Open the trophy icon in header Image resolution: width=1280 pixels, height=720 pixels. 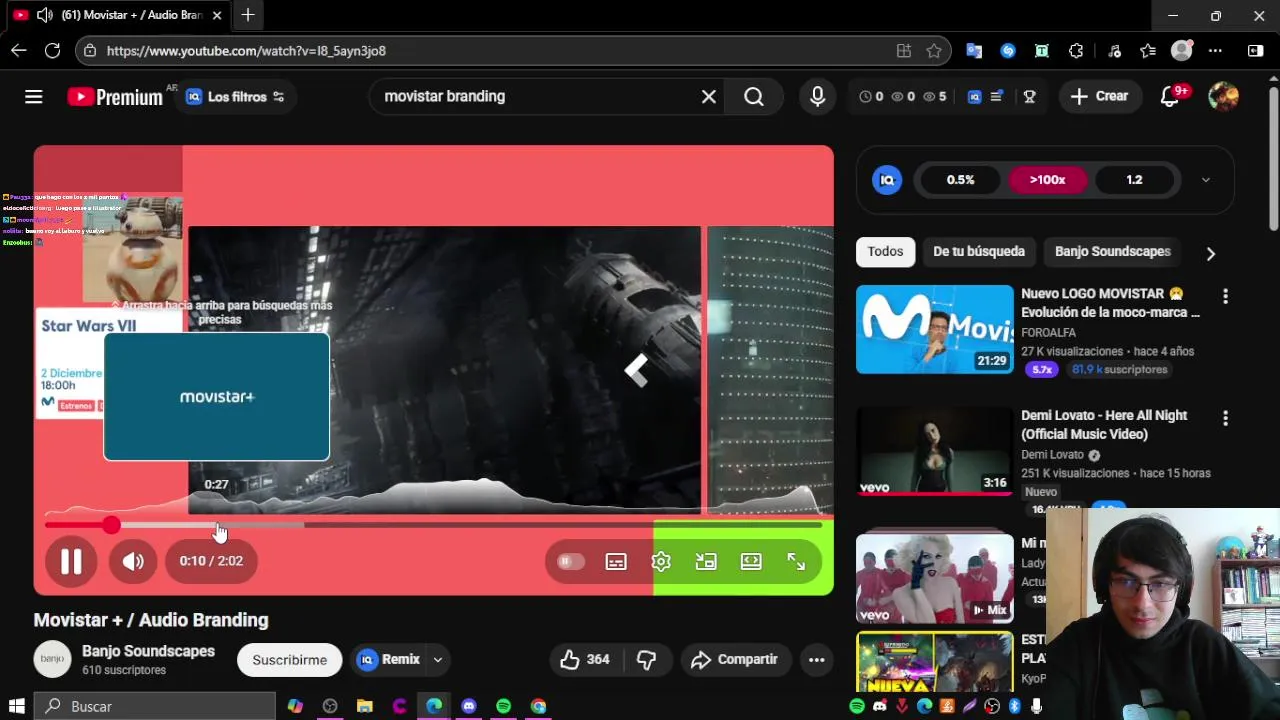click(x=1029, y=97)
